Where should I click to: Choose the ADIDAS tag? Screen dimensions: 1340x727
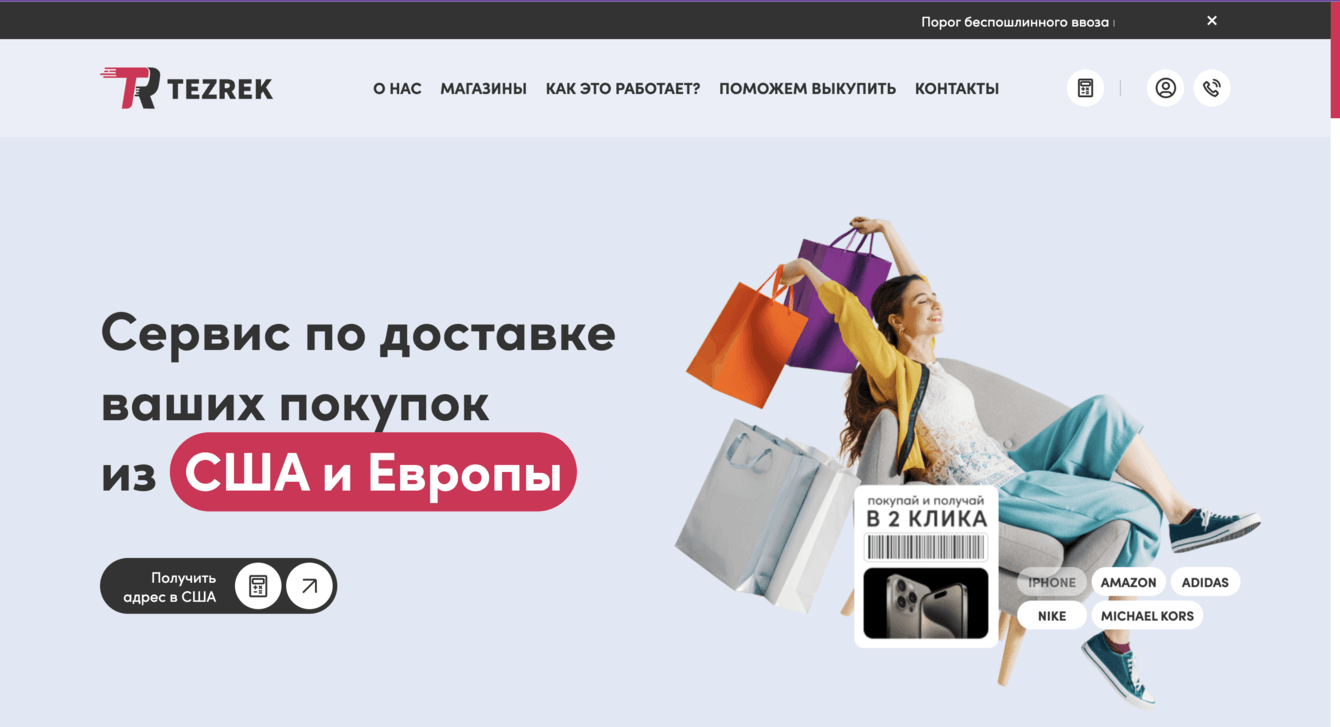[x=1205, y=582]
